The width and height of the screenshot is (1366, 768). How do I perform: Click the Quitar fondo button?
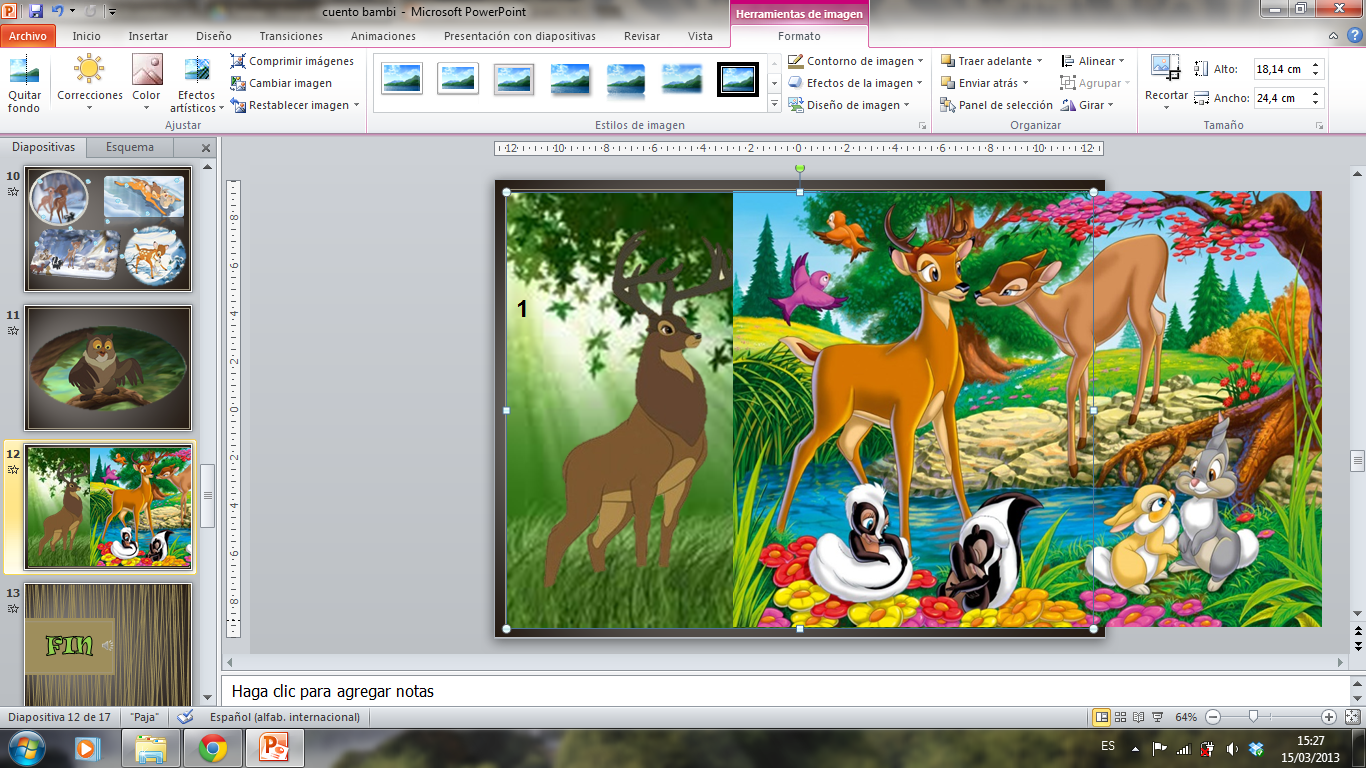[24, 84]
